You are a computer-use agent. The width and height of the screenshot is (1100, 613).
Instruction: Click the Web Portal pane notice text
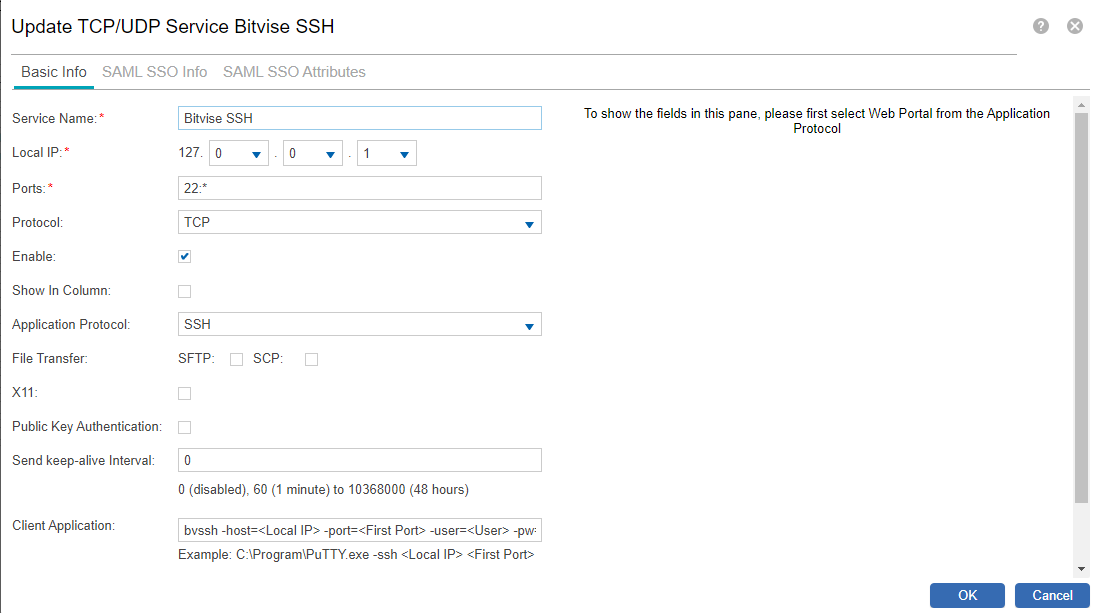coord(817,121)
